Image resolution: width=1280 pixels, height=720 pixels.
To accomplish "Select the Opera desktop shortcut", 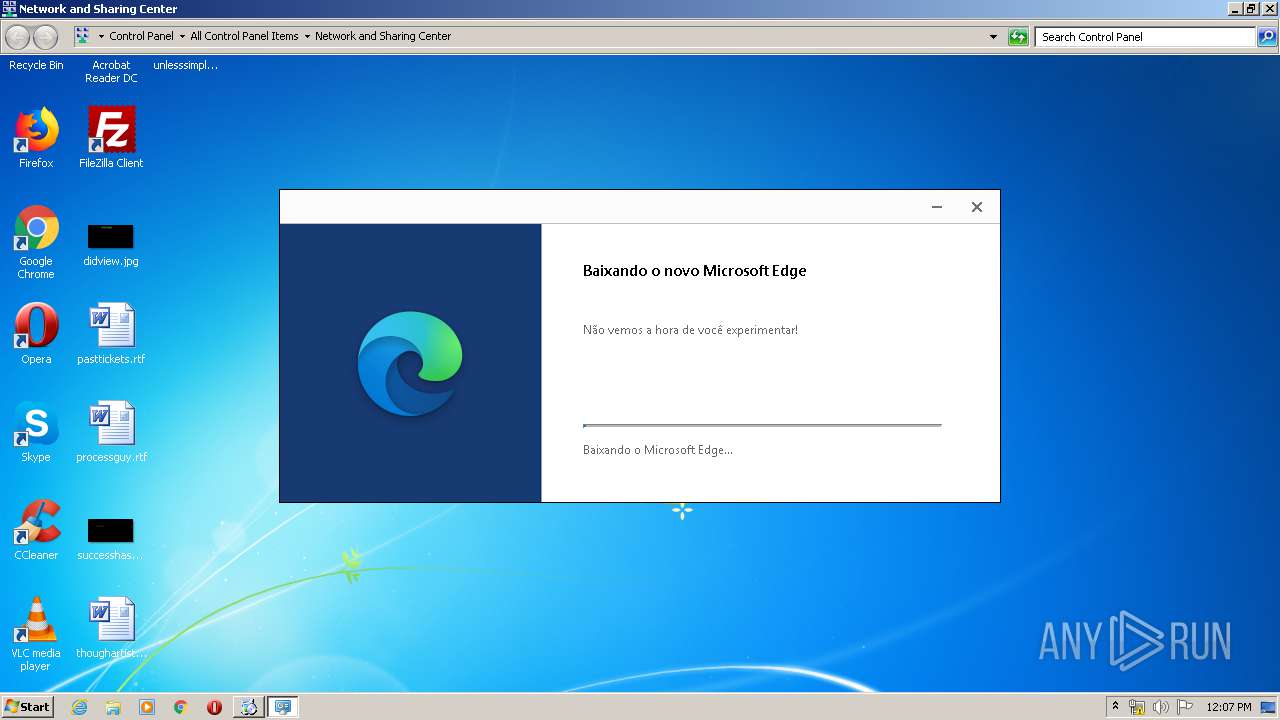I will click(36, 334).
